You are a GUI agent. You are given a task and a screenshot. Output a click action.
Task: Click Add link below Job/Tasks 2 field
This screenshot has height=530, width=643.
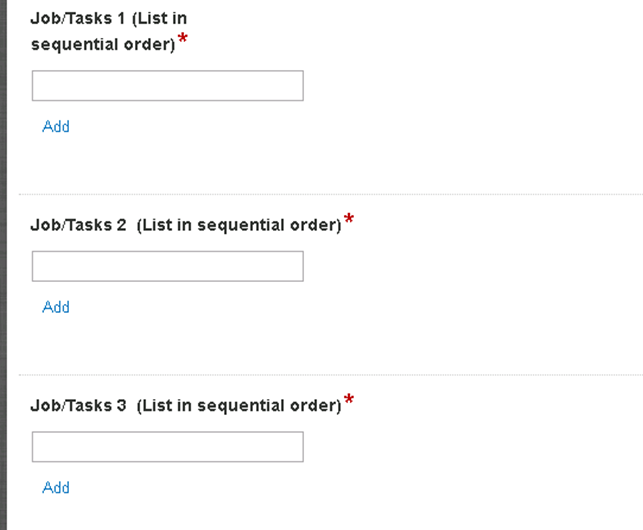[x=56, y=307]
